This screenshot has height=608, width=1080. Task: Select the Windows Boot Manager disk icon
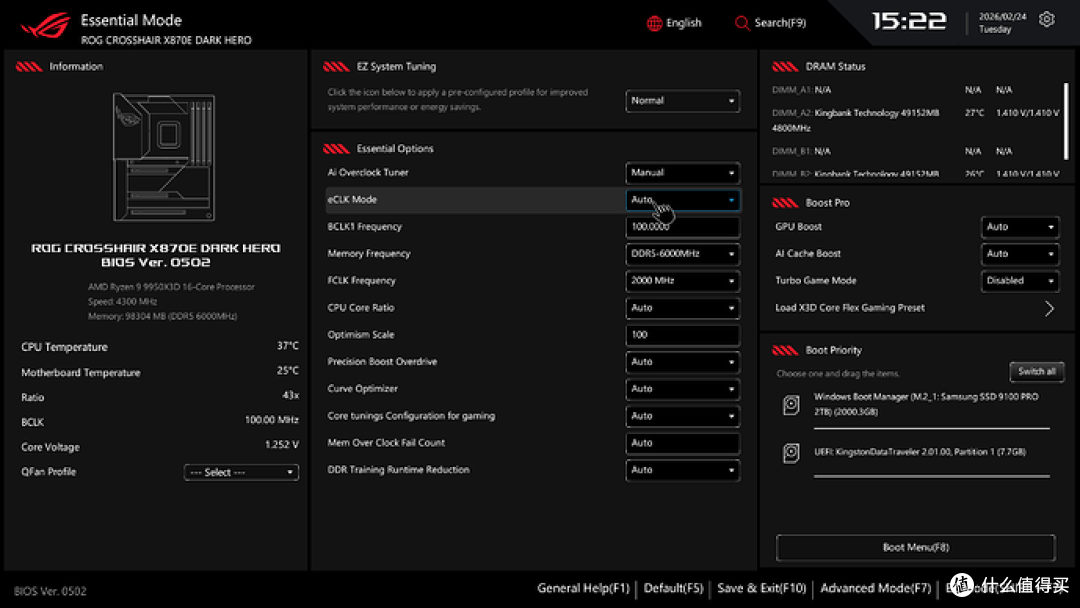coord(791,405)
